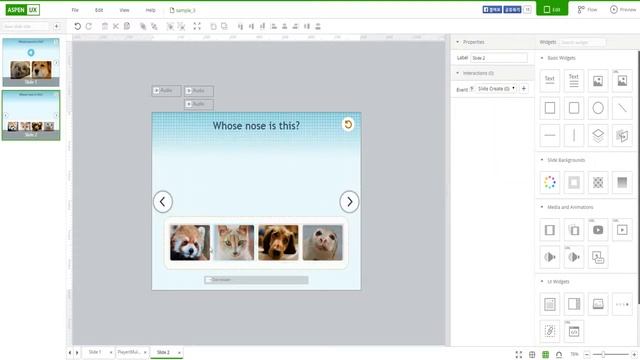This screenshot has height=360, width=640.
Task: Click the previous arrow on slide canvas
Action: tap(163, 202)
